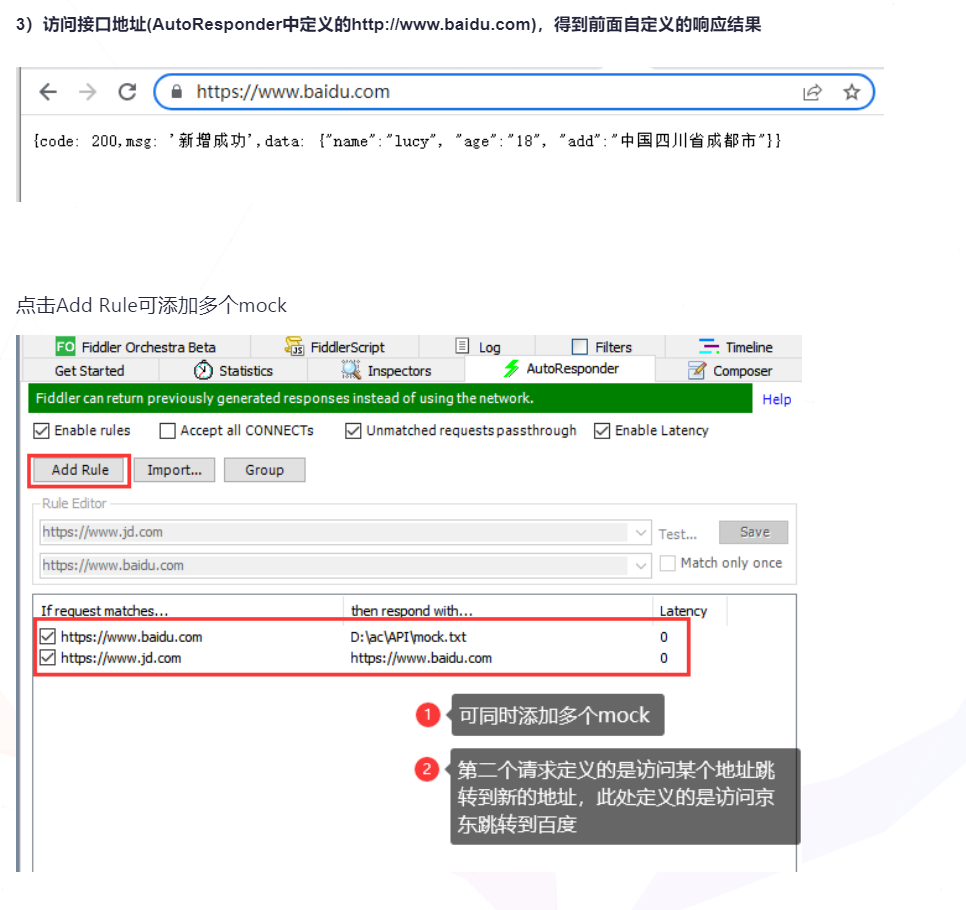This screenshot has height=910, width=966.
Task: Toggle the Filters tab checkbox
Action: 580,347
